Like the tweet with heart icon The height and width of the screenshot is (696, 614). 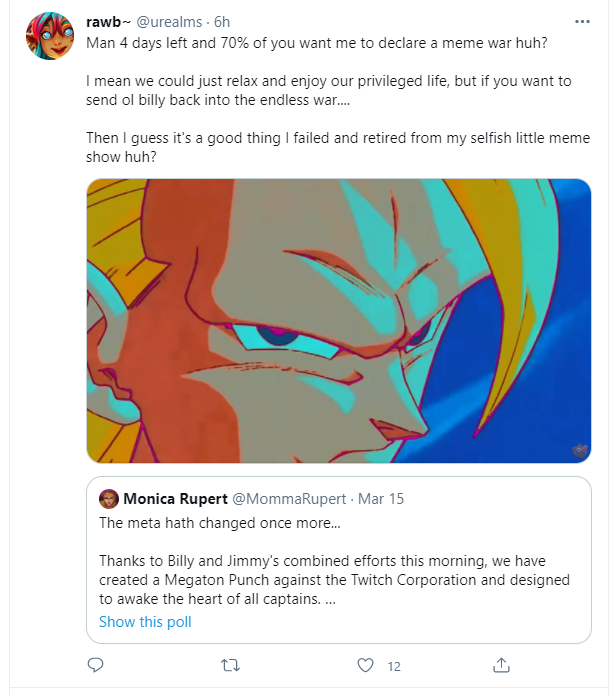365,665
